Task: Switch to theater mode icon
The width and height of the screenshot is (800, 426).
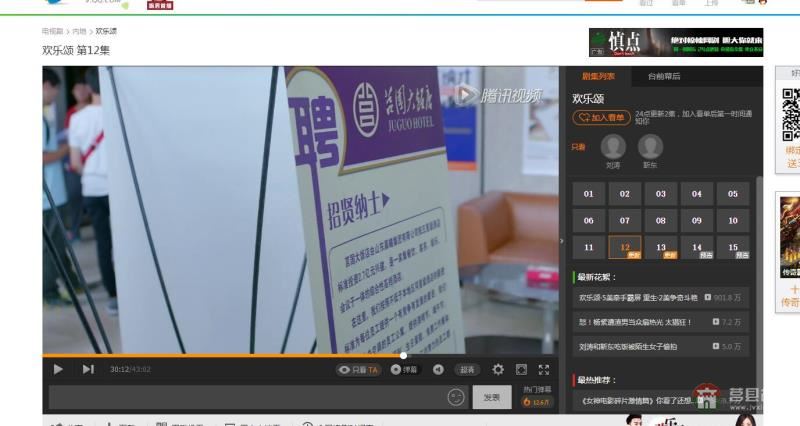Action: [x=521, y=369]
